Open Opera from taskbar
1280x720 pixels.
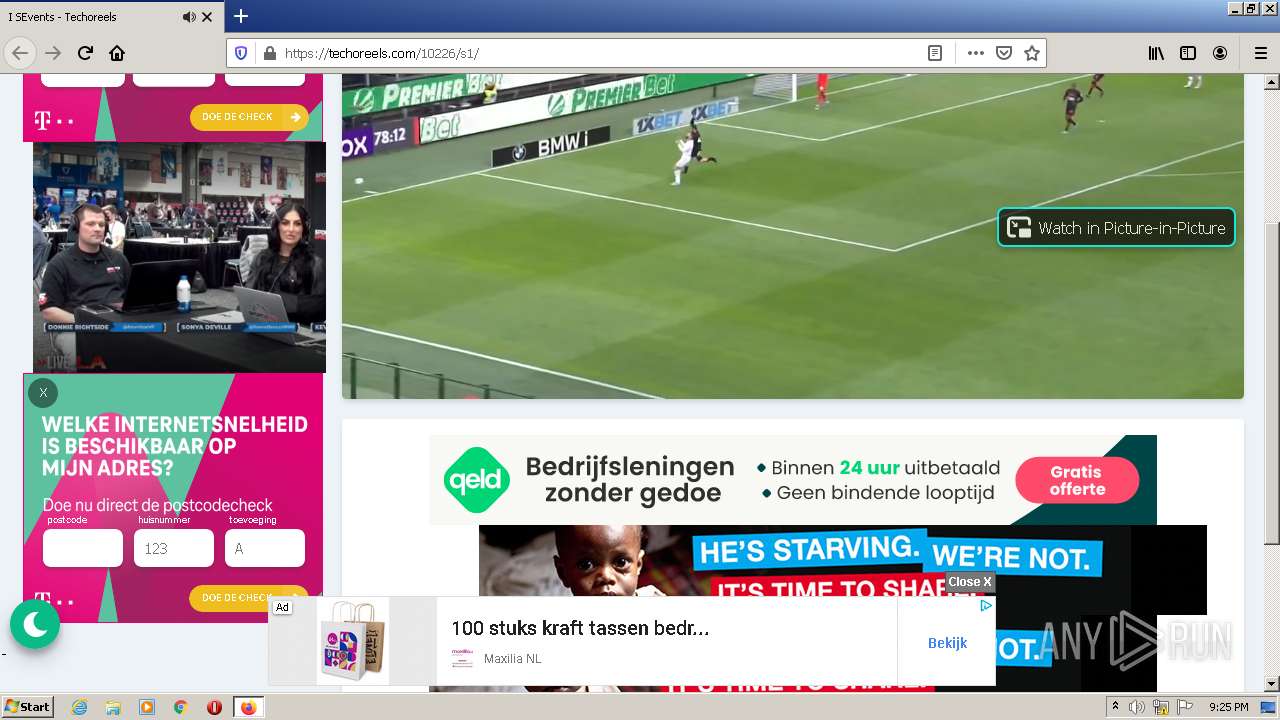point(214,707)
